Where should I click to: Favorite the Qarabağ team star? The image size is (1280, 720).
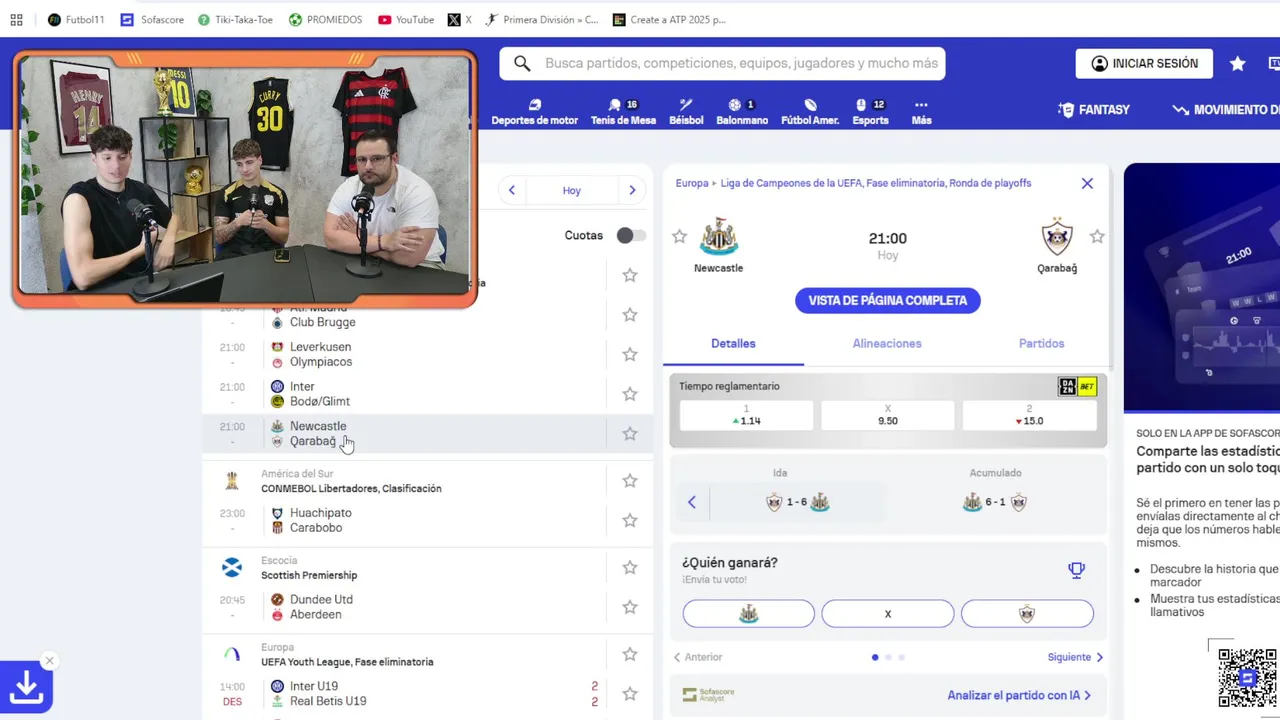pos(1097,237)
